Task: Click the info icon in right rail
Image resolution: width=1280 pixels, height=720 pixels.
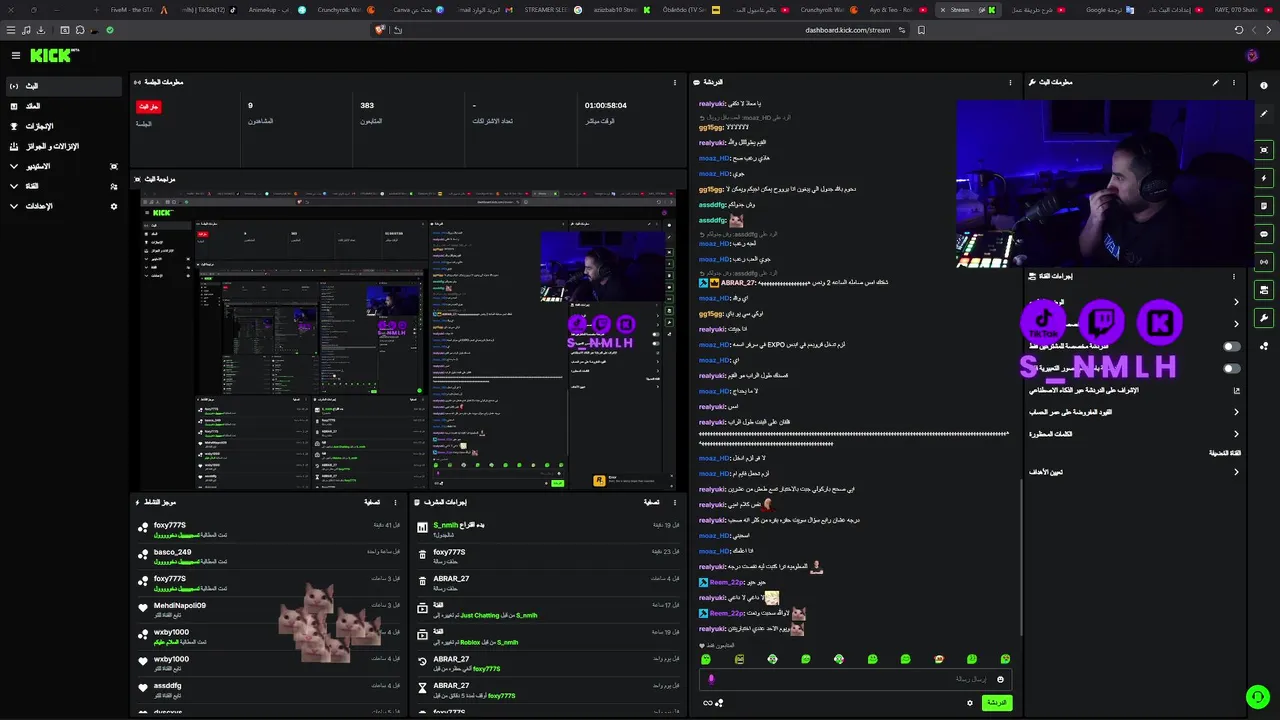Action: point(1264,86)
